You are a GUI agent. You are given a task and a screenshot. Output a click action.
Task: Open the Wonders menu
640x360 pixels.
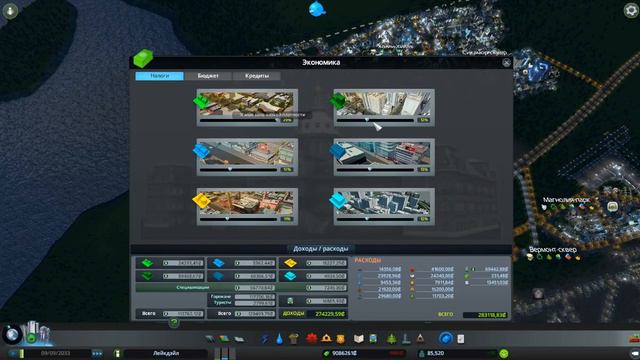pyautogui.click(x=420, y=339)
